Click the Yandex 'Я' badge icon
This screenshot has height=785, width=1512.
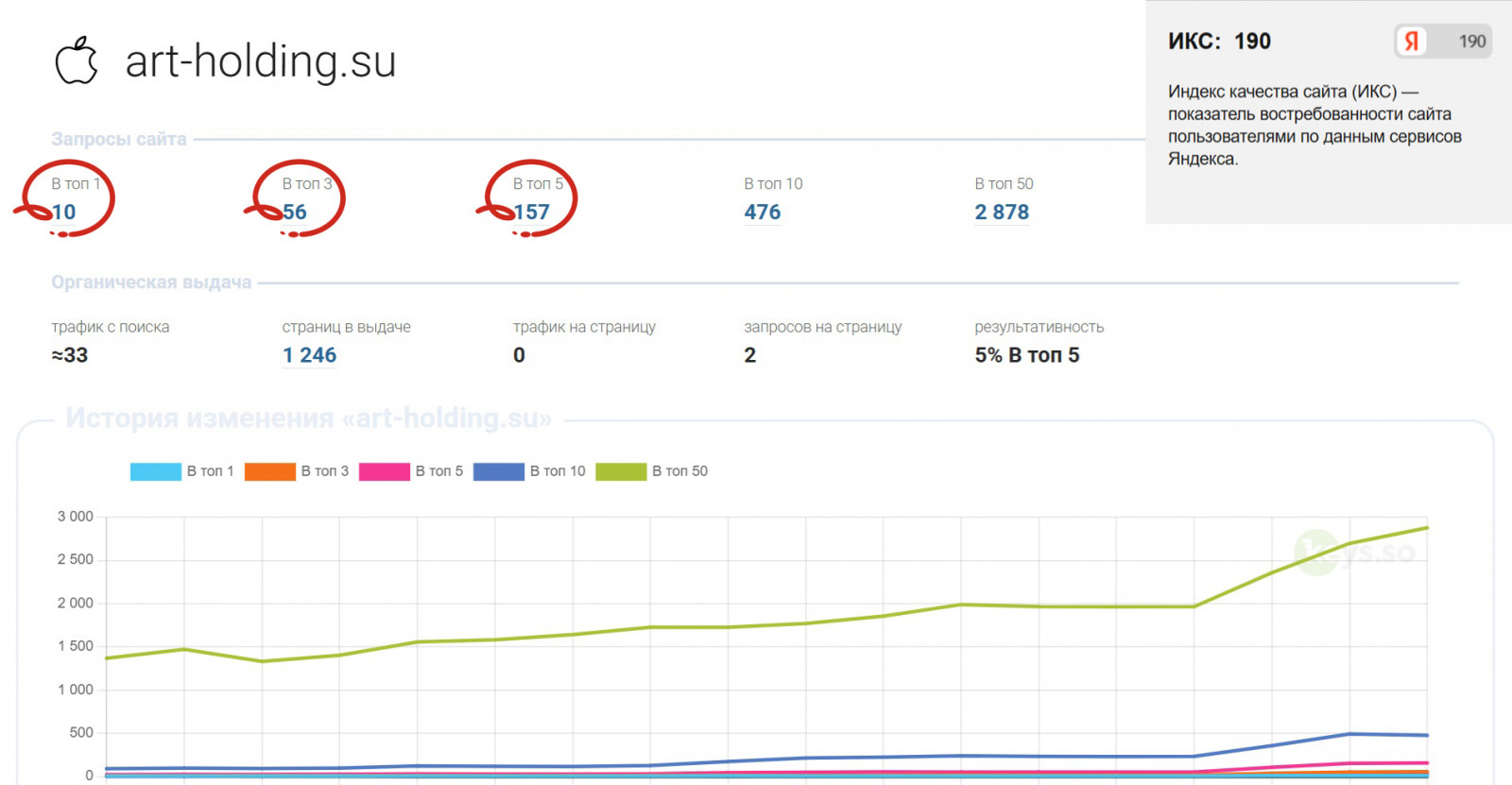[x=1412, y=42]
